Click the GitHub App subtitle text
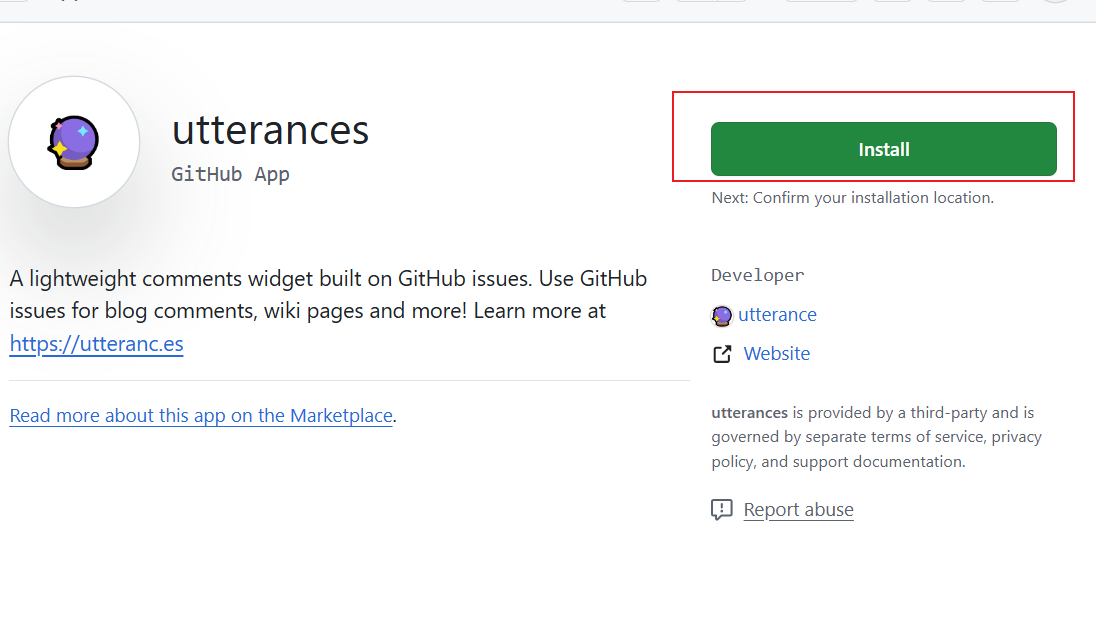The image size is (1096, 625). (x=230, y=174)
